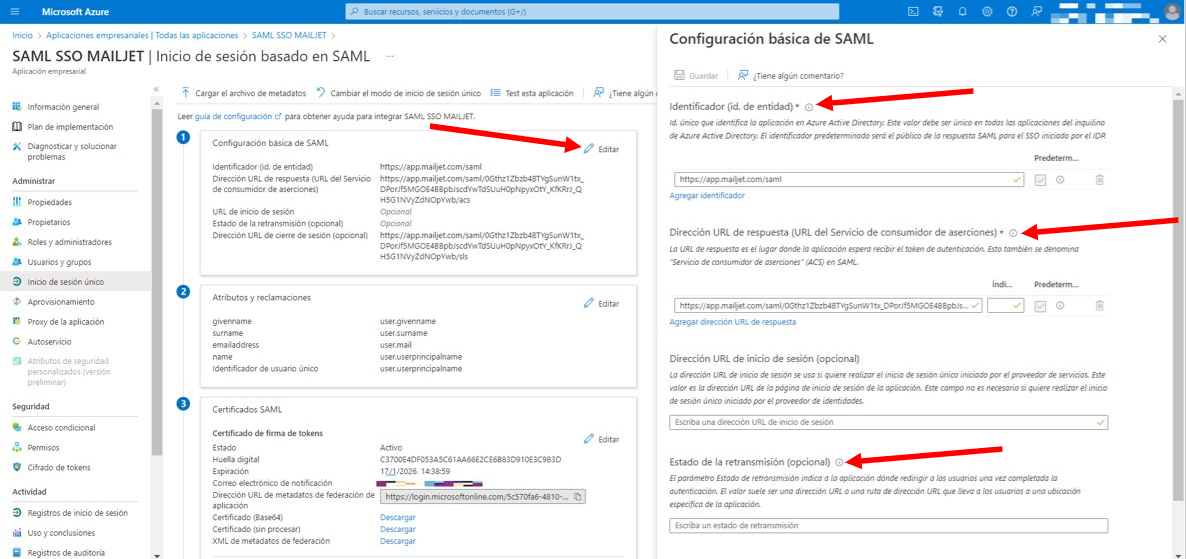Click info icon next to Estado de la retransmisión
The image size is (1186, 559).
(x=840, y=462)
